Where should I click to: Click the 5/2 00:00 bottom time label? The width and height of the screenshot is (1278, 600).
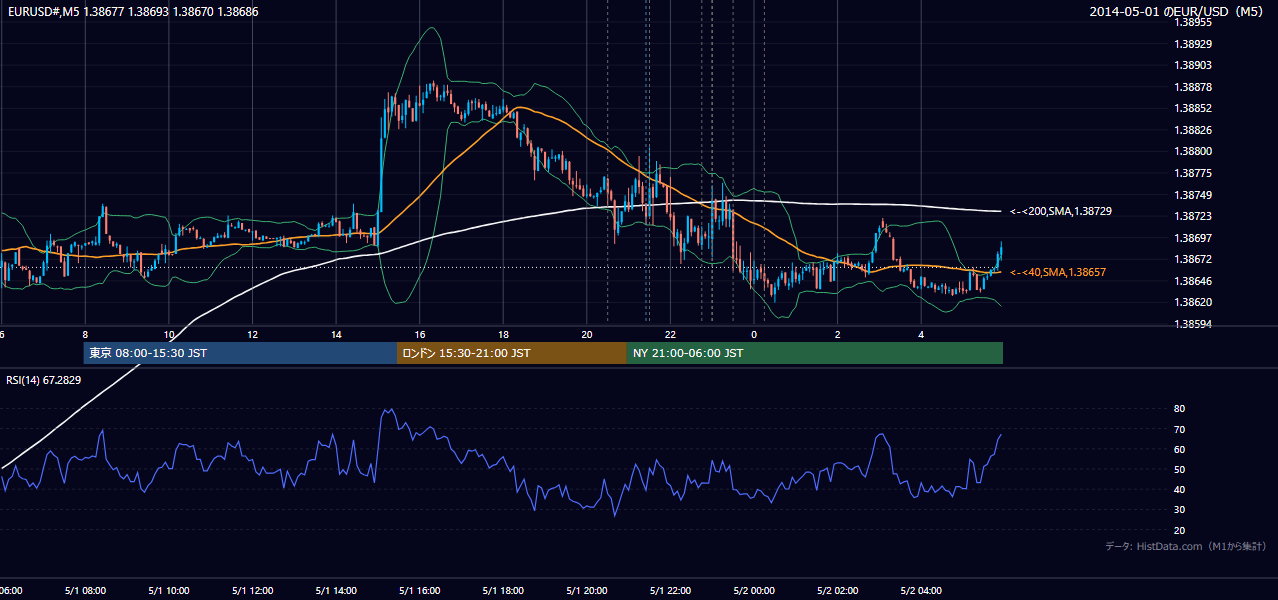pos(754,590)
